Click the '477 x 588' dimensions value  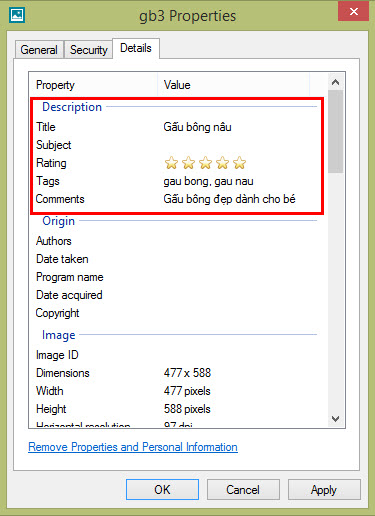[187, 373]
